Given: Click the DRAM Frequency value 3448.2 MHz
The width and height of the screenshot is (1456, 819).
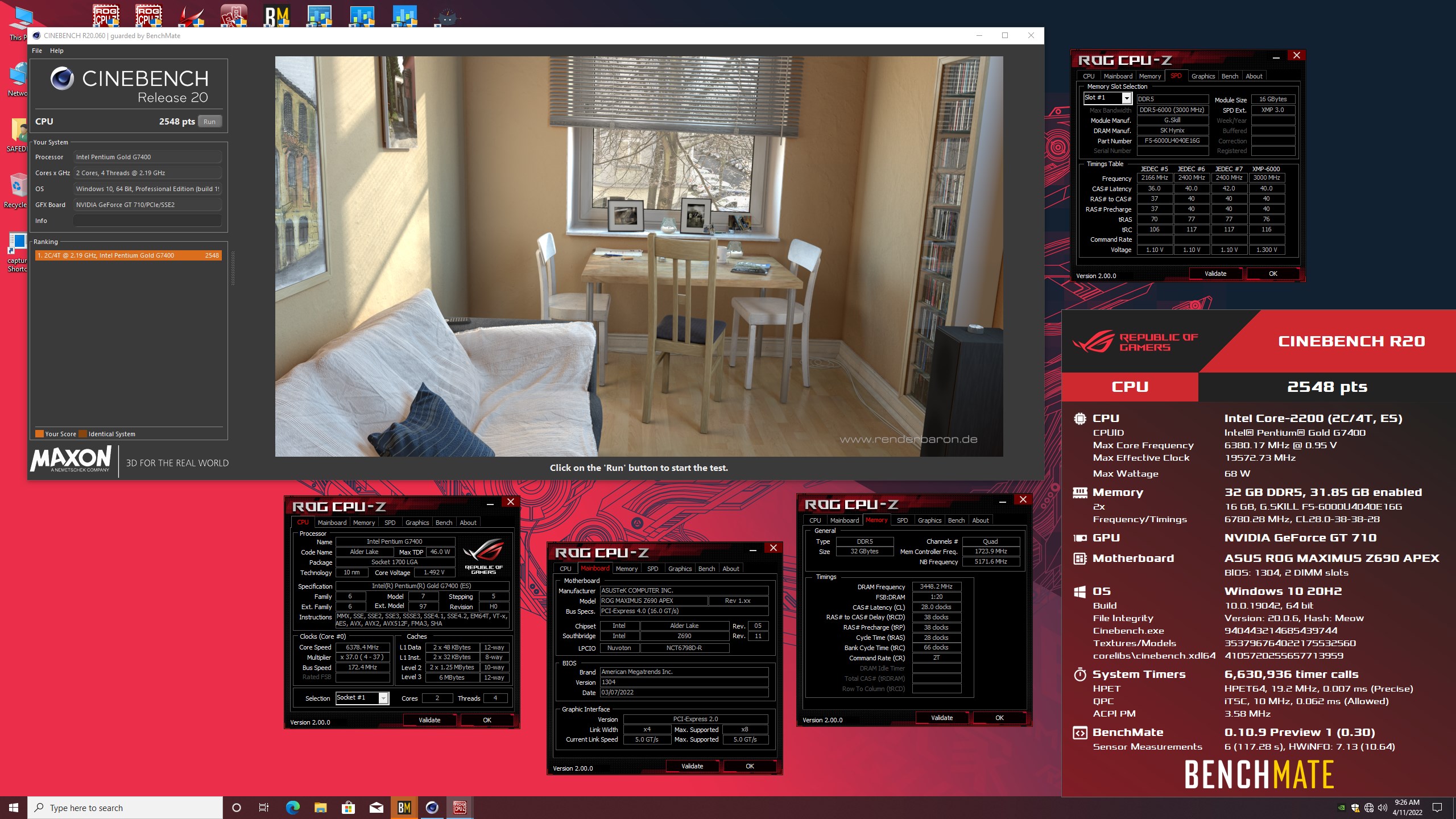Looking at the screenshot, I should tap(936, 586).
